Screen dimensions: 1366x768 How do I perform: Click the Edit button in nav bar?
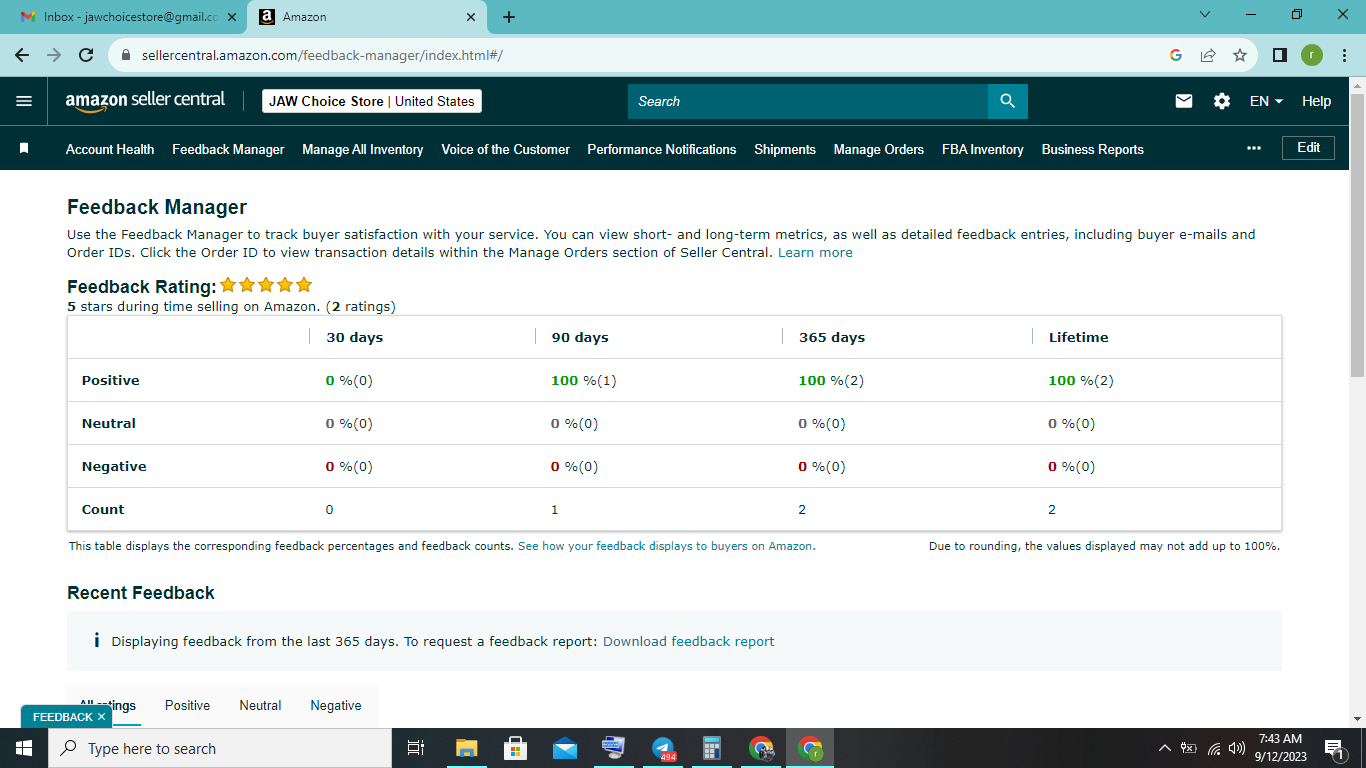[1309, 147]
